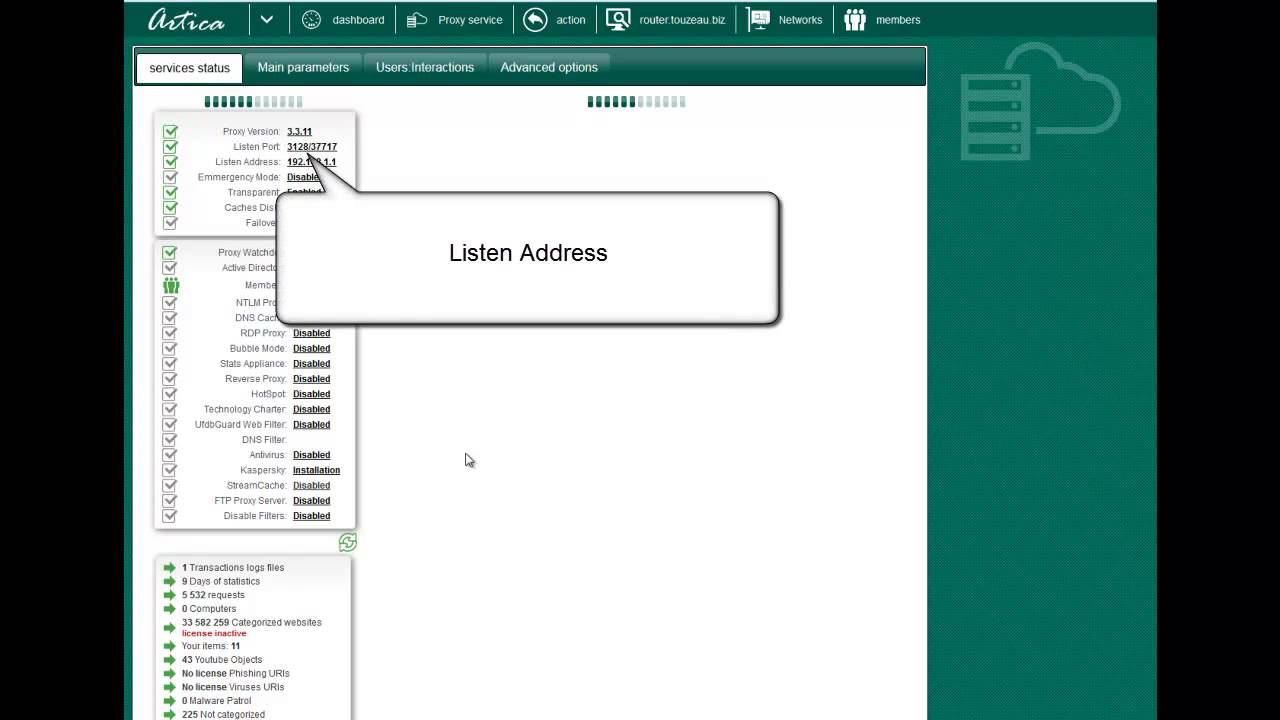Click the green check next to Transparent
The height and width of the screenshot is (720, 1280).
point(170,192)
